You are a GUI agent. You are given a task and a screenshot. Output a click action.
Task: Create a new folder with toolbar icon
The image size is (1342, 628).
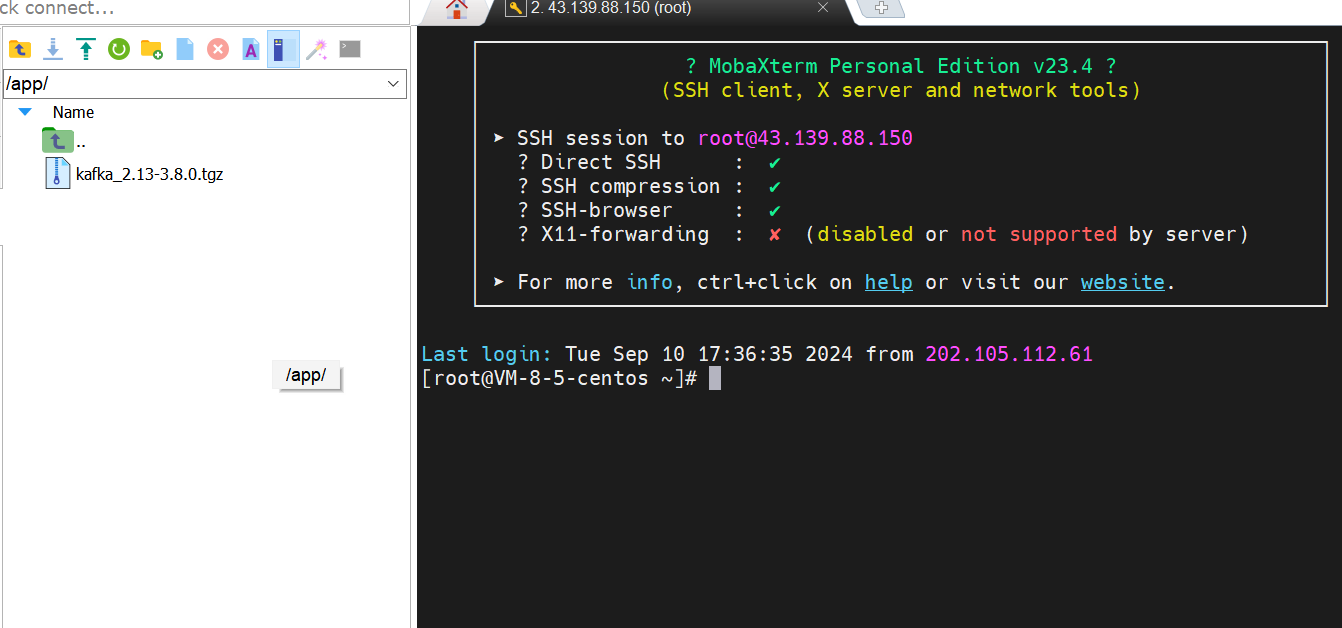pyautogui.click(x=152, y=49)
